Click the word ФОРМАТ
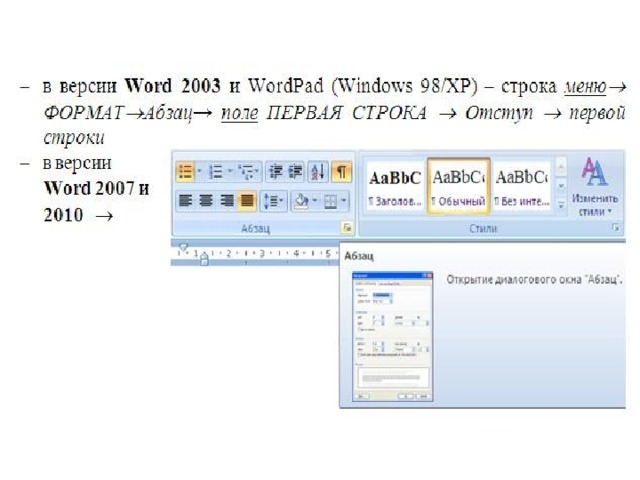 pos(84,113)
